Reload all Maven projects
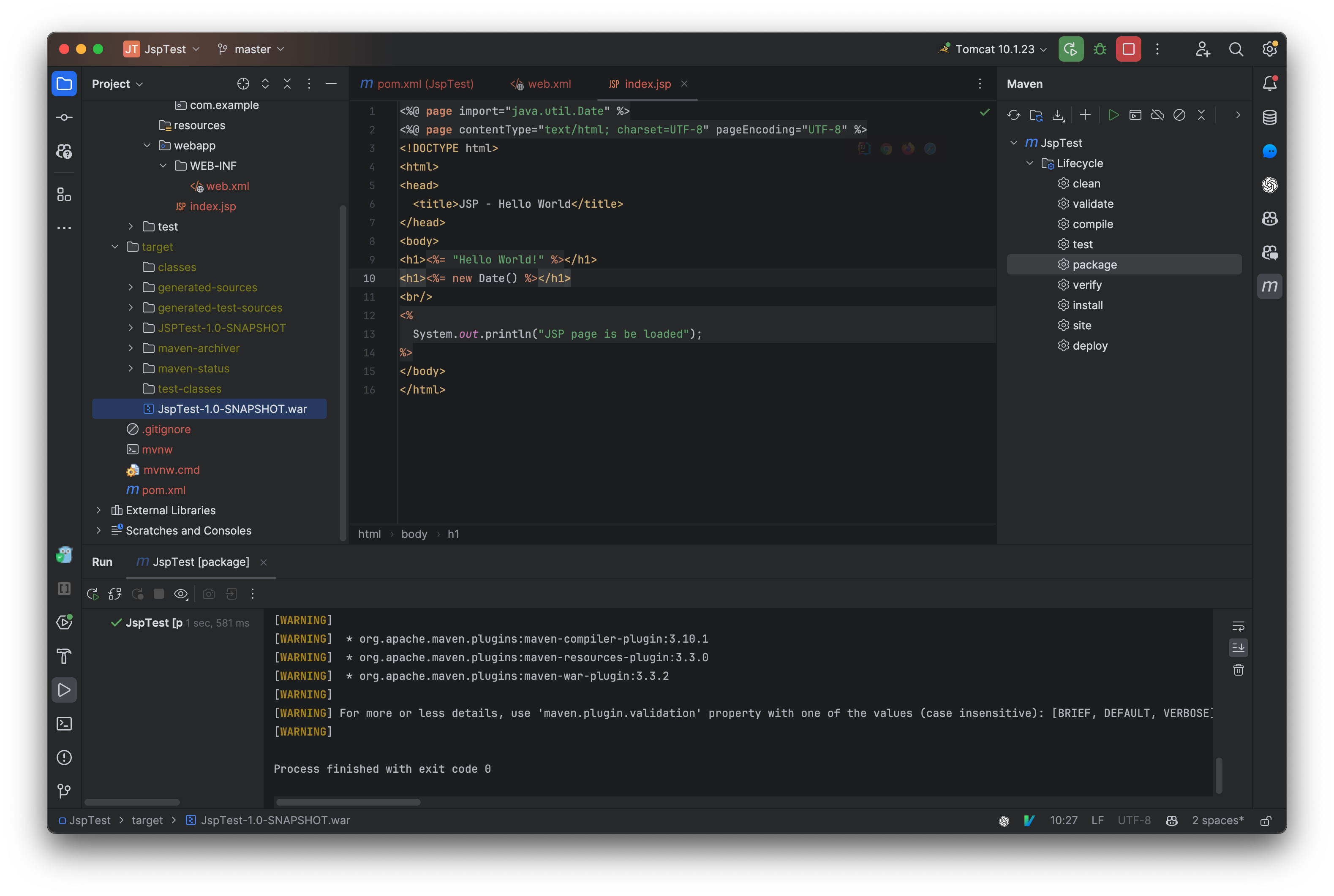1334x896 pixels. pyautogui.click(x=1013, y=115)
